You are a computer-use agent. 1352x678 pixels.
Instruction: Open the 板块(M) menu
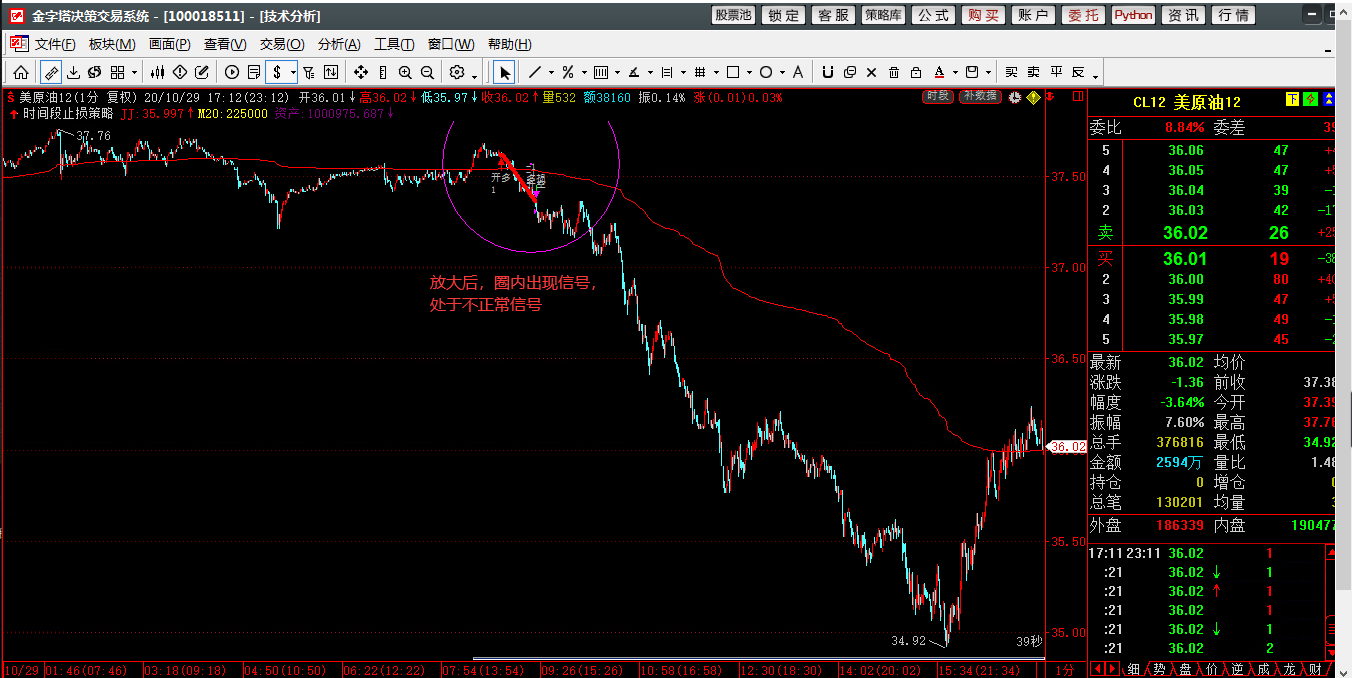point(112,44)
